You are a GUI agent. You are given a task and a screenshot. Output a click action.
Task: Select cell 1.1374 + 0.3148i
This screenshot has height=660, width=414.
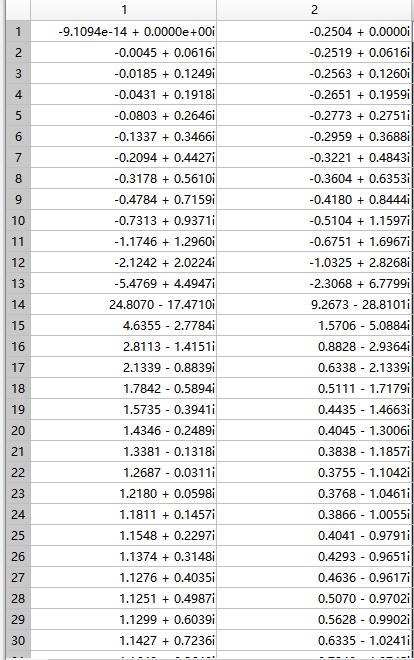124,556
